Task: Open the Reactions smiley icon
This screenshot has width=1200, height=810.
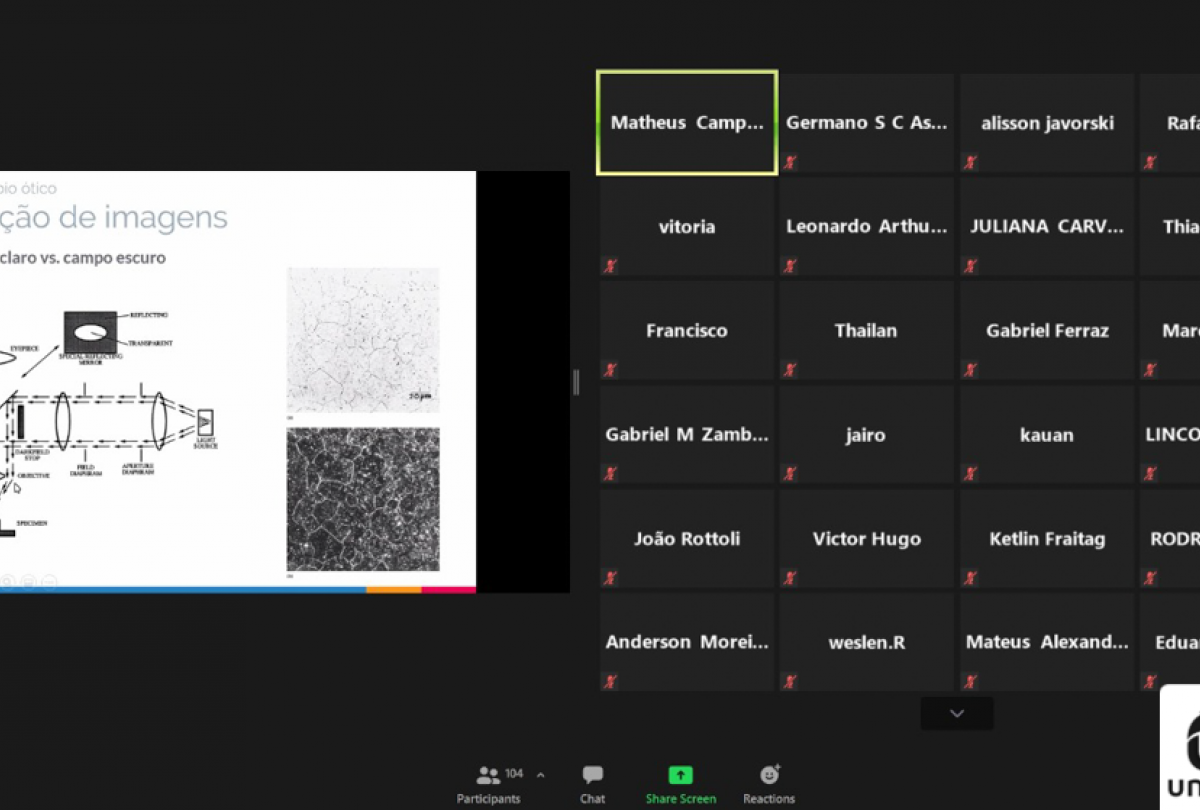Action: pyautogui.click(x=769, y=775)
